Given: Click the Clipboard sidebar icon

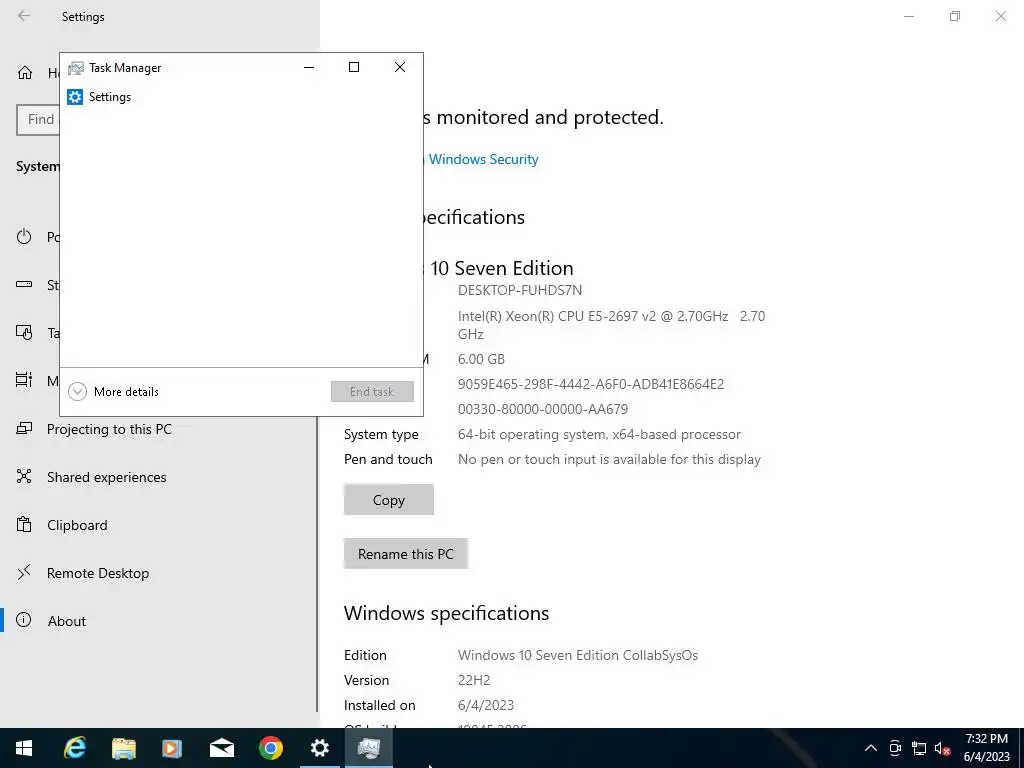Looking at the screenshot, I should click(24, 524).
